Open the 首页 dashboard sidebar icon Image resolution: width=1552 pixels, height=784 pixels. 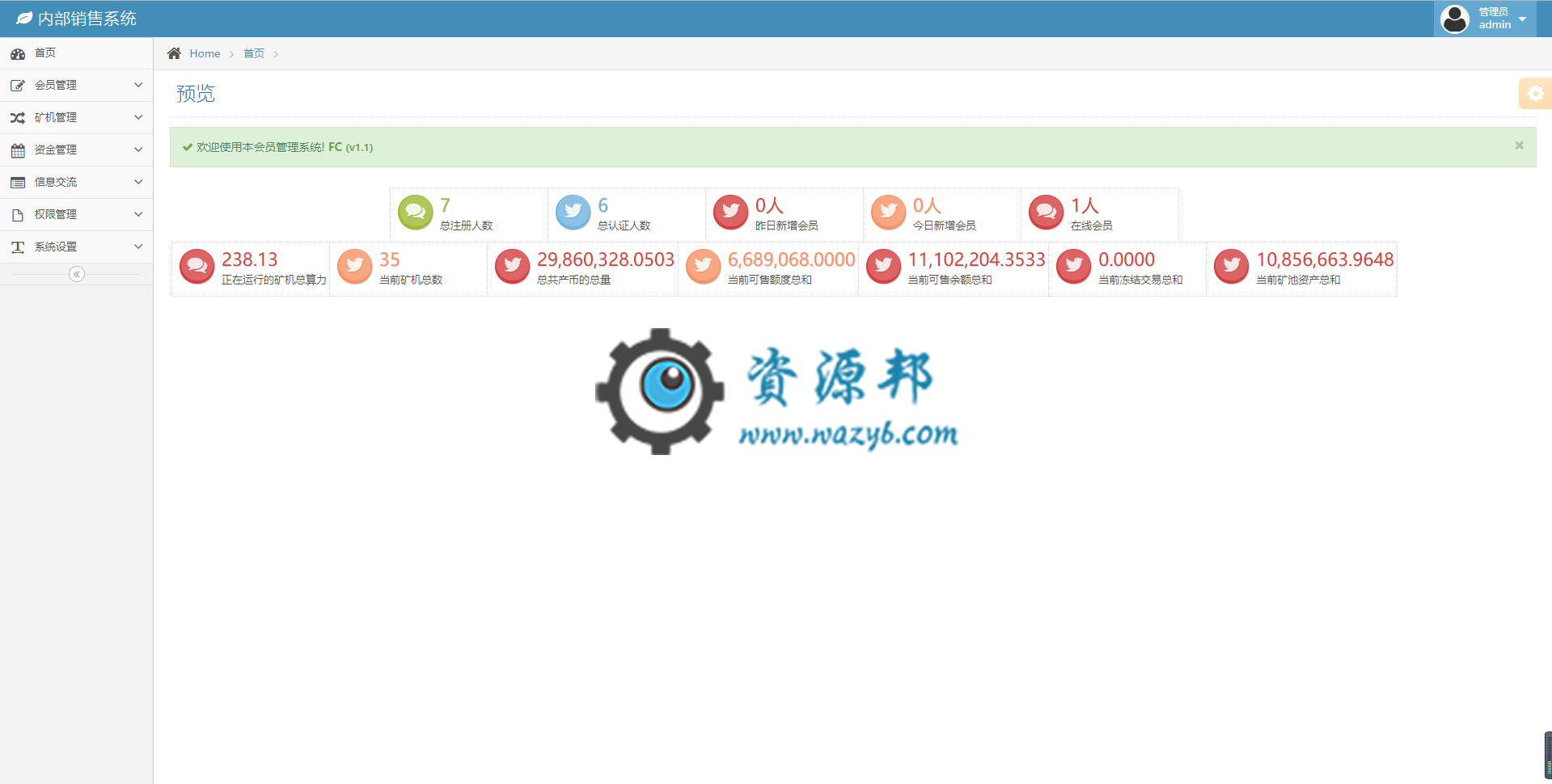(x=18, y=53)
